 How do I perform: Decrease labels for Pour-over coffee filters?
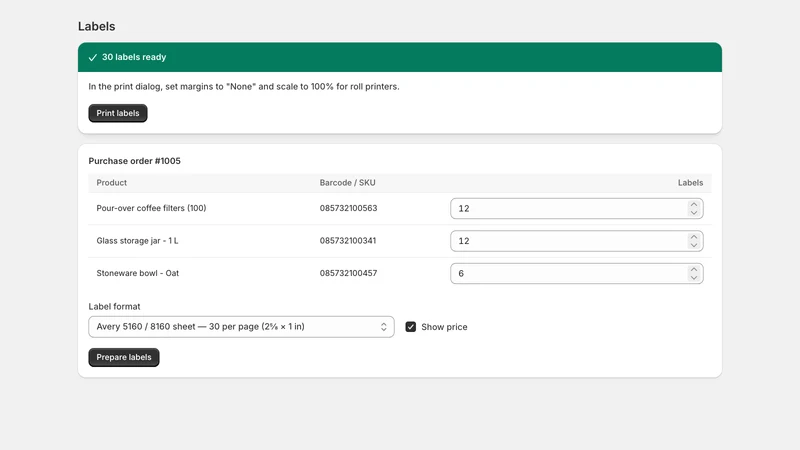(693, 213)
